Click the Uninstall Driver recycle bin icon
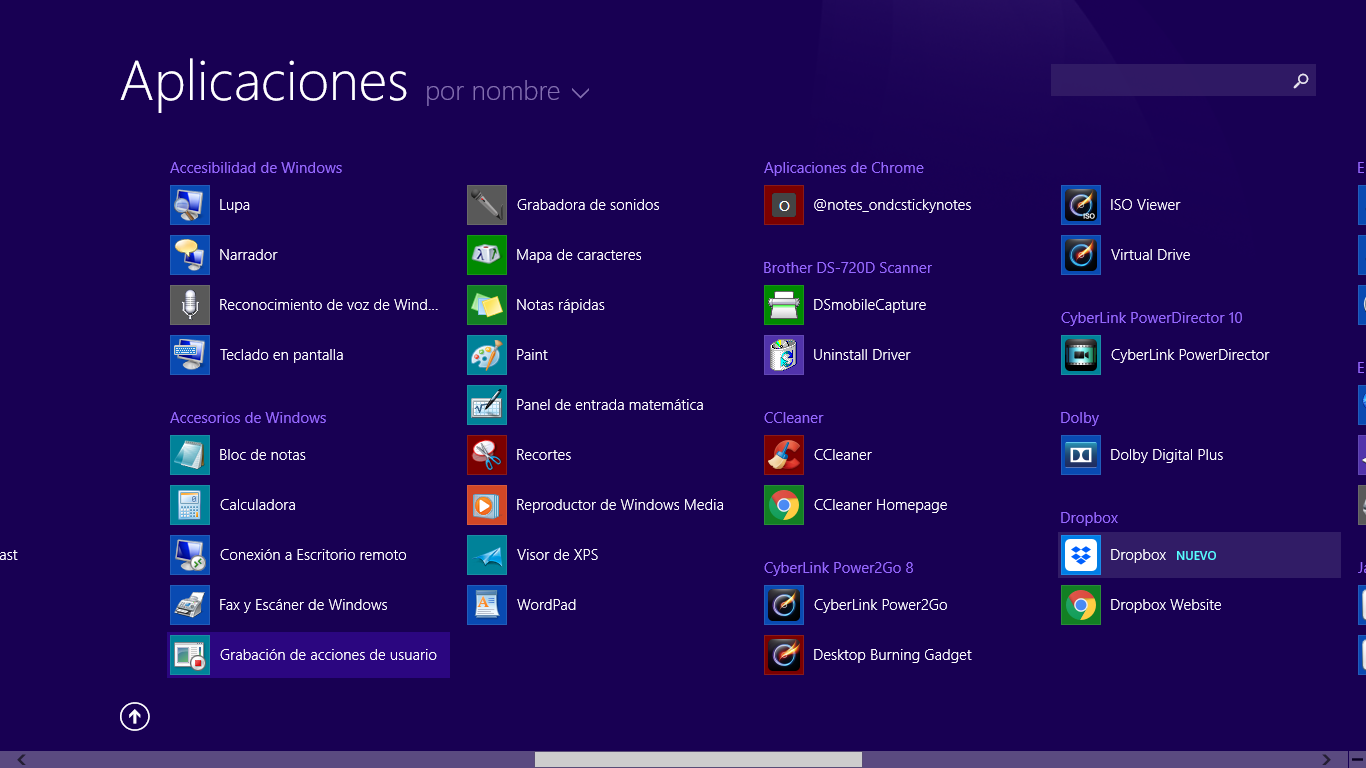 (x=784, y=355)
